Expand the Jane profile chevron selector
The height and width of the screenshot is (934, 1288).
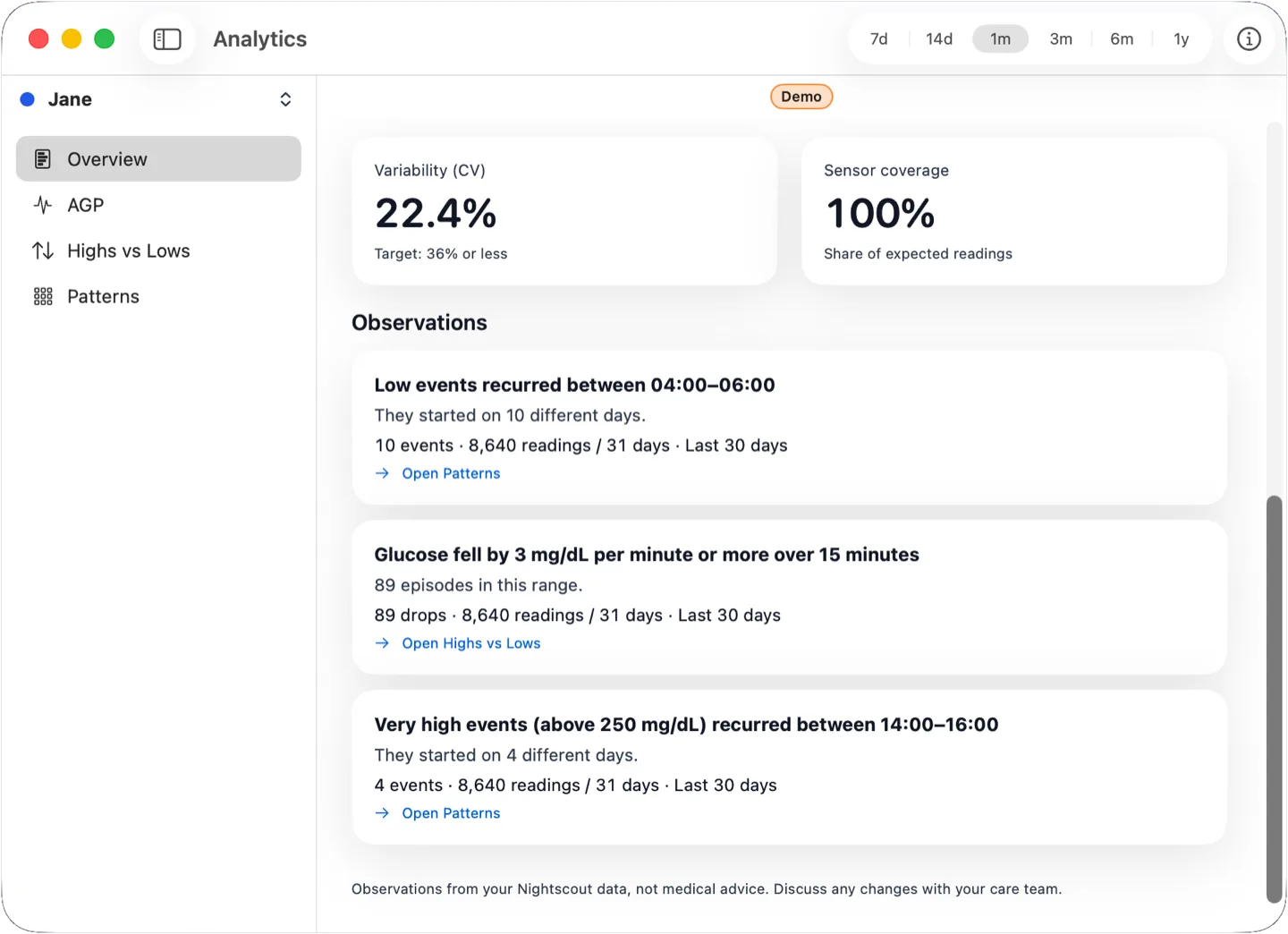click(285, 99)
